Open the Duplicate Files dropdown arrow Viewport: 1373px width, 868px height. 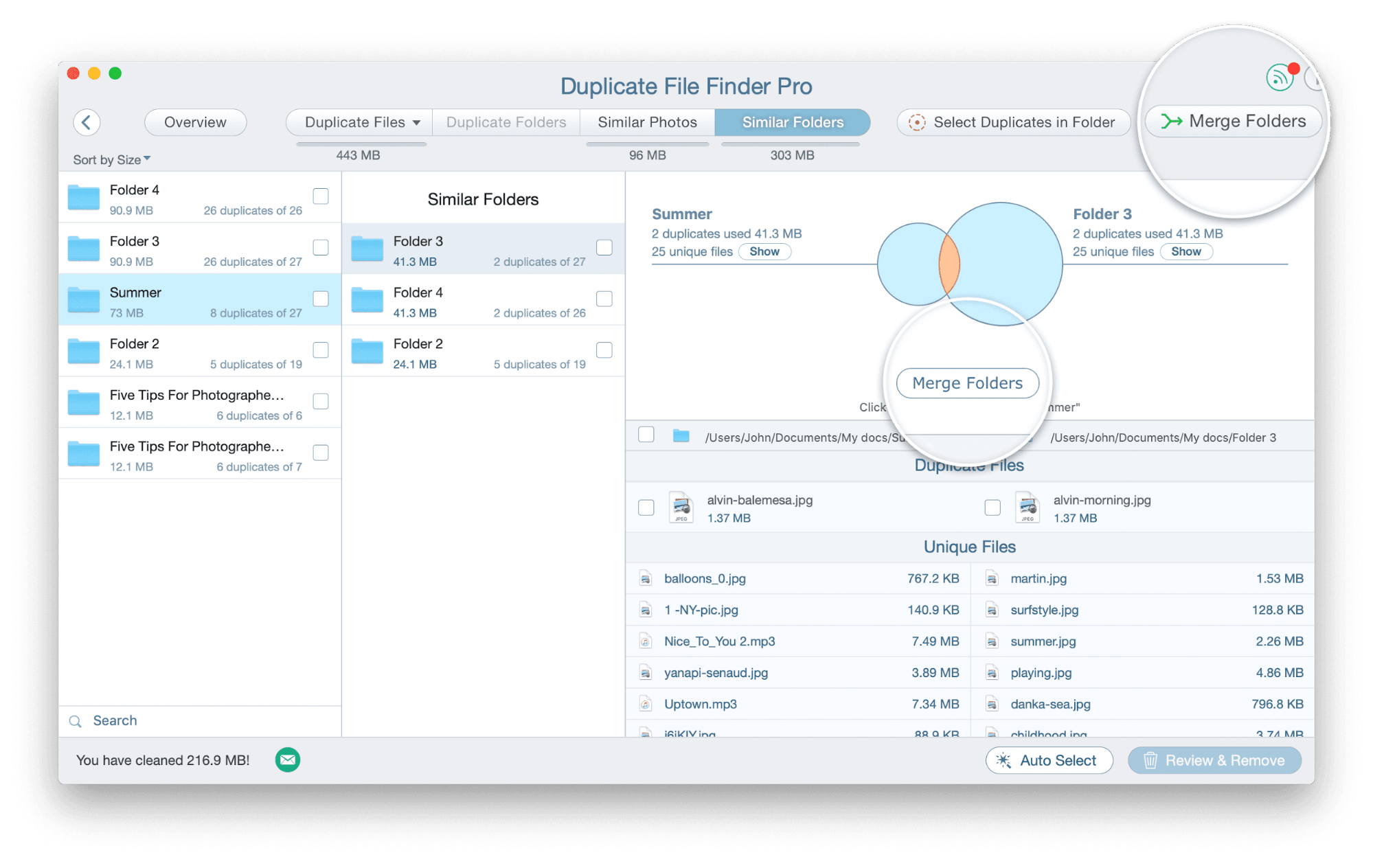(416, 122)
